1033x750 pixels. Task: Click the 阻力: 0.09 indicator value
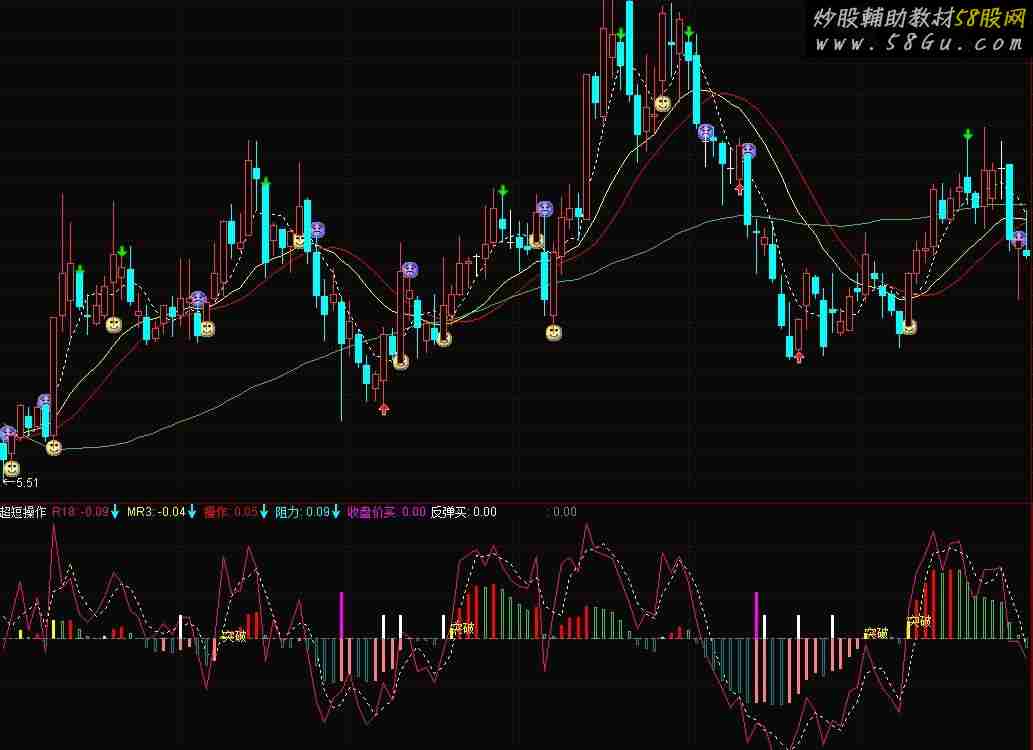point(302,511)
